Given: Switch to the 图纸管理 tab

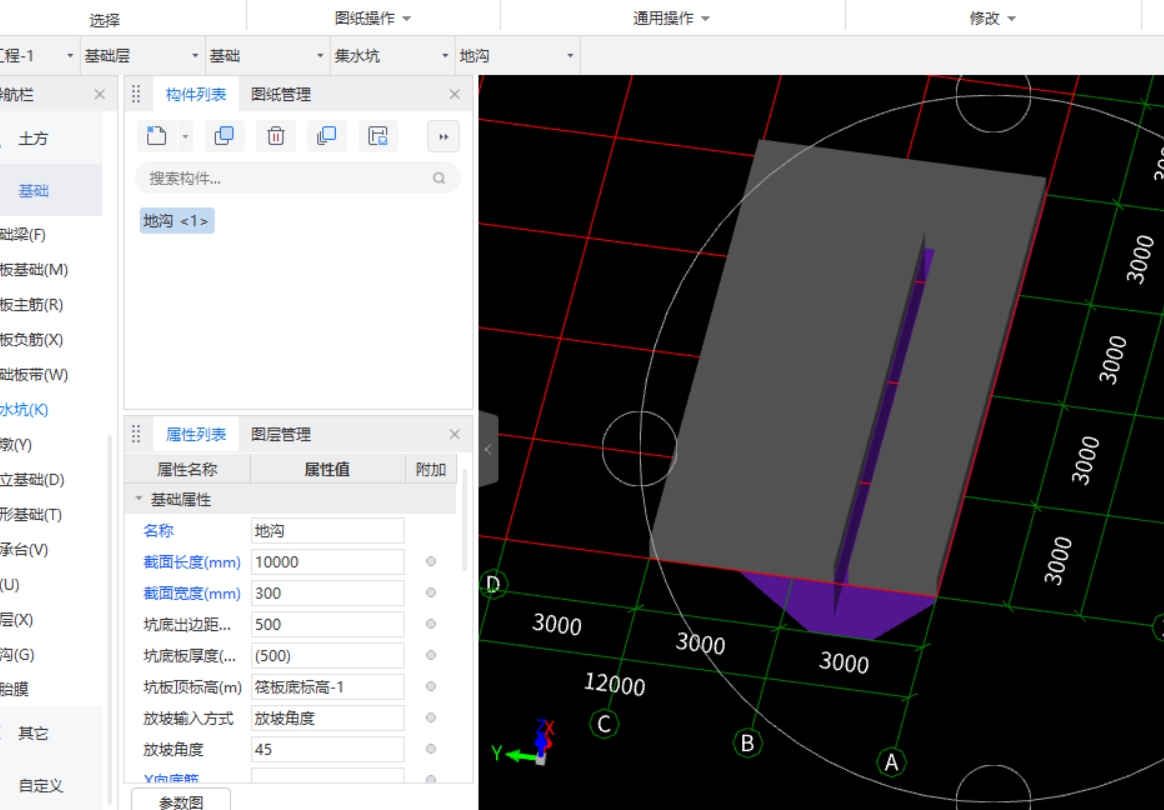Looking at the screenshot, I should click(x=281, y=94).
